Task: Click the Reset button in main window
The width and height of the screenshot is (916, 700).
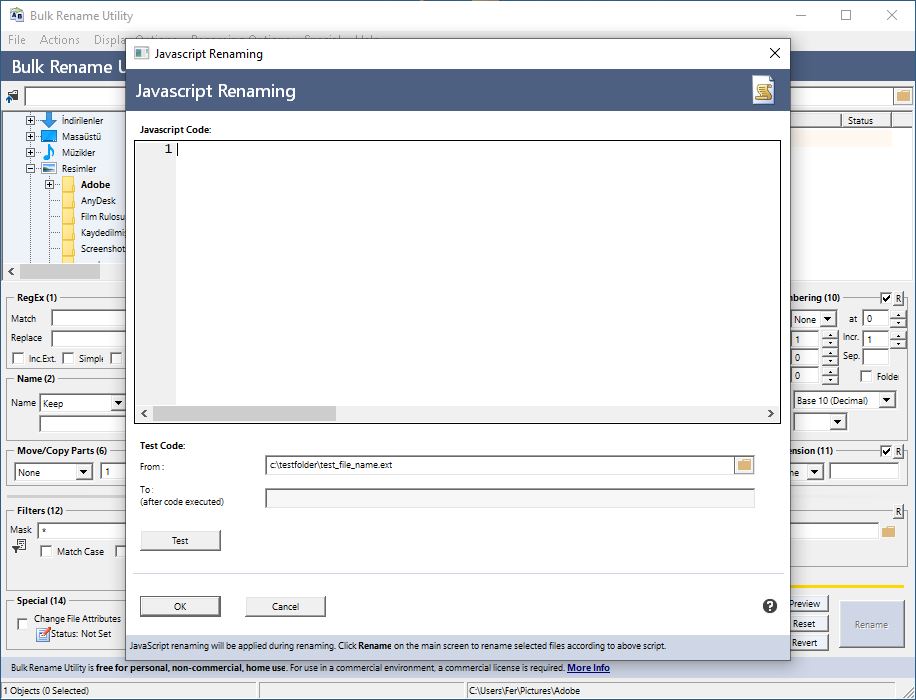Action: 809,623
